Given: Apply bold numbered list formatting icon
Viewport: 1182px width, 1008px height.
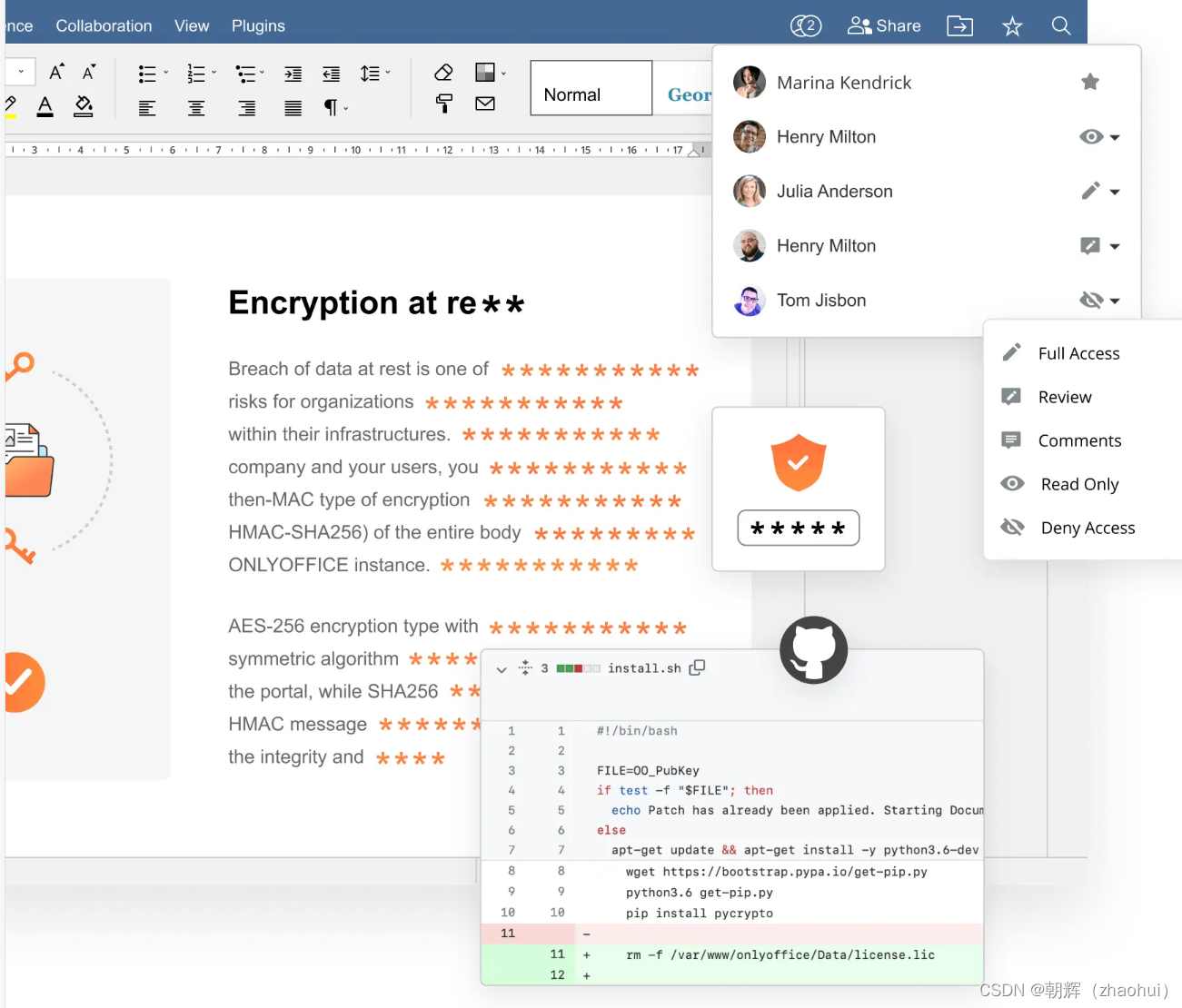Looking at the screenshot, I should click(195, 74).
